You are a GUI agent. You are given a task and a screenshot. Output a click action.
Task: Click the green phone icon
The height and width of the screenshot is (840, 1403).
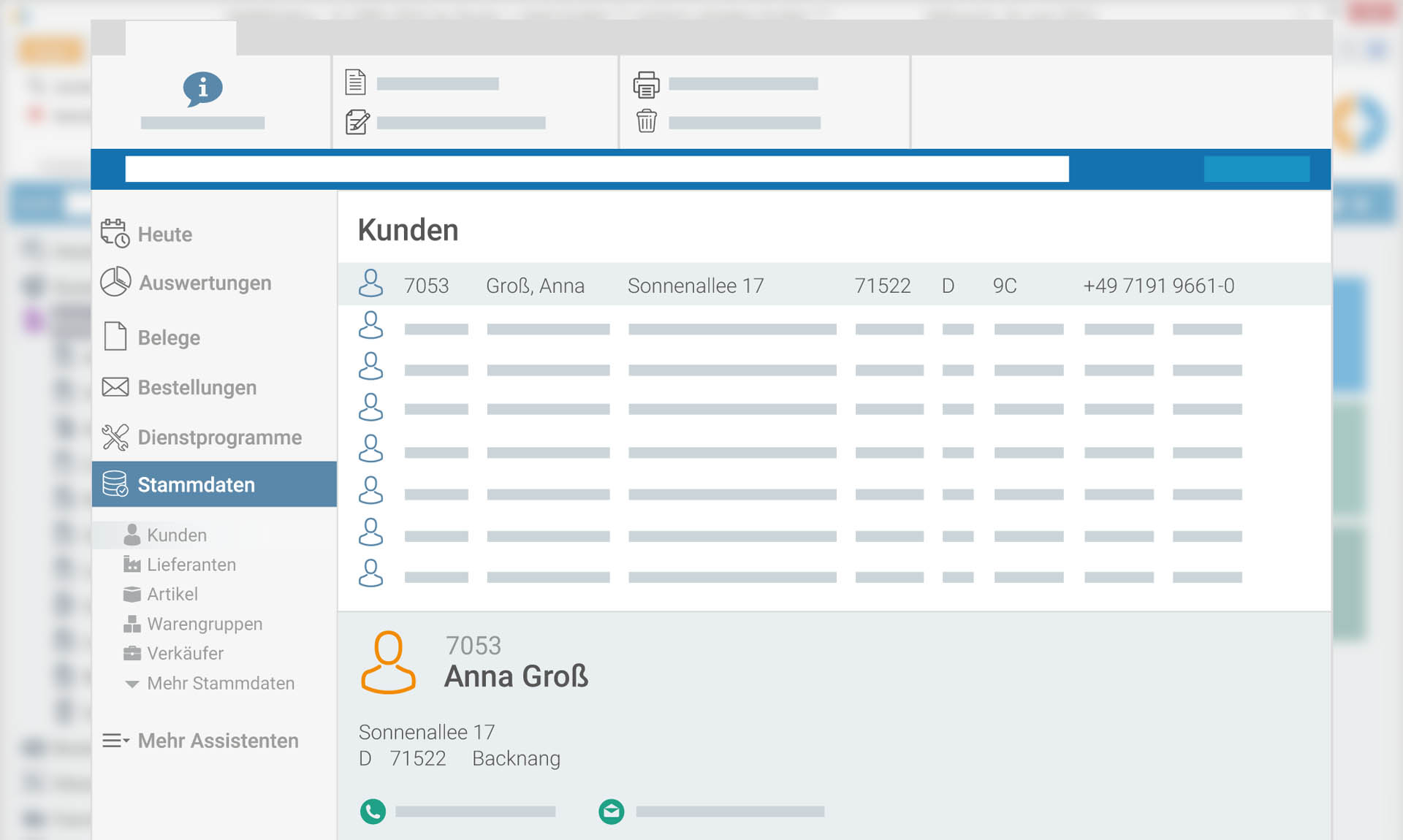[373, 811]
